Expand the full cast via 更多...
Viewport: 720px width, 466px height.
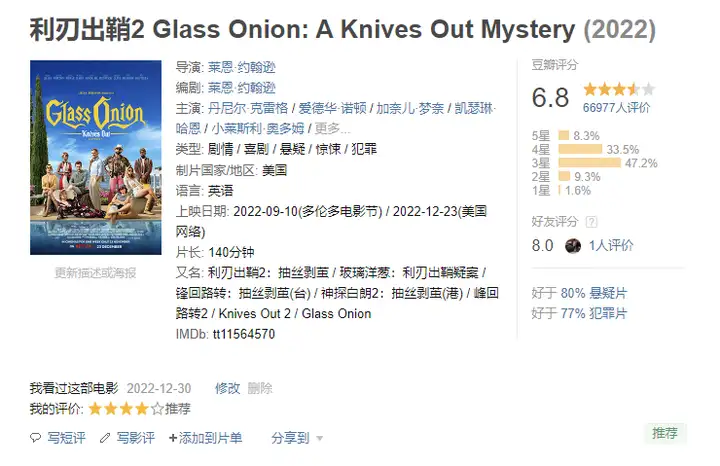332,128
